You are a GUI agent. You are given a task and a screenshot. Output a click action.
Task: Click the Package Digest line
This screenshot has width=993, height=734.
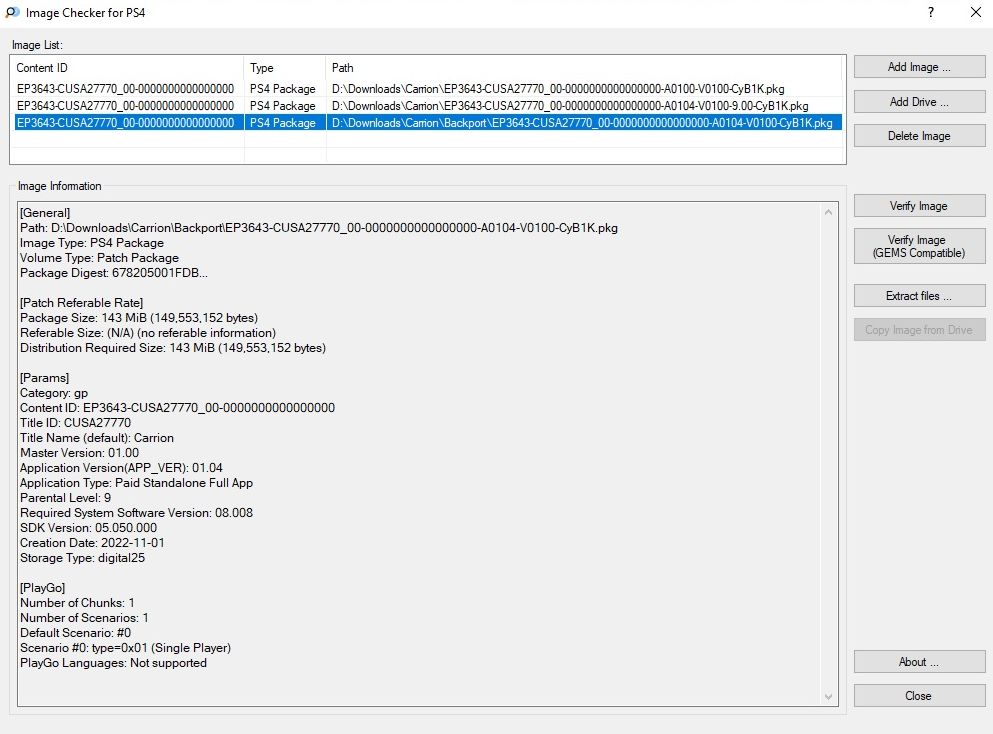pyautogui.click(x=114, y=273)
